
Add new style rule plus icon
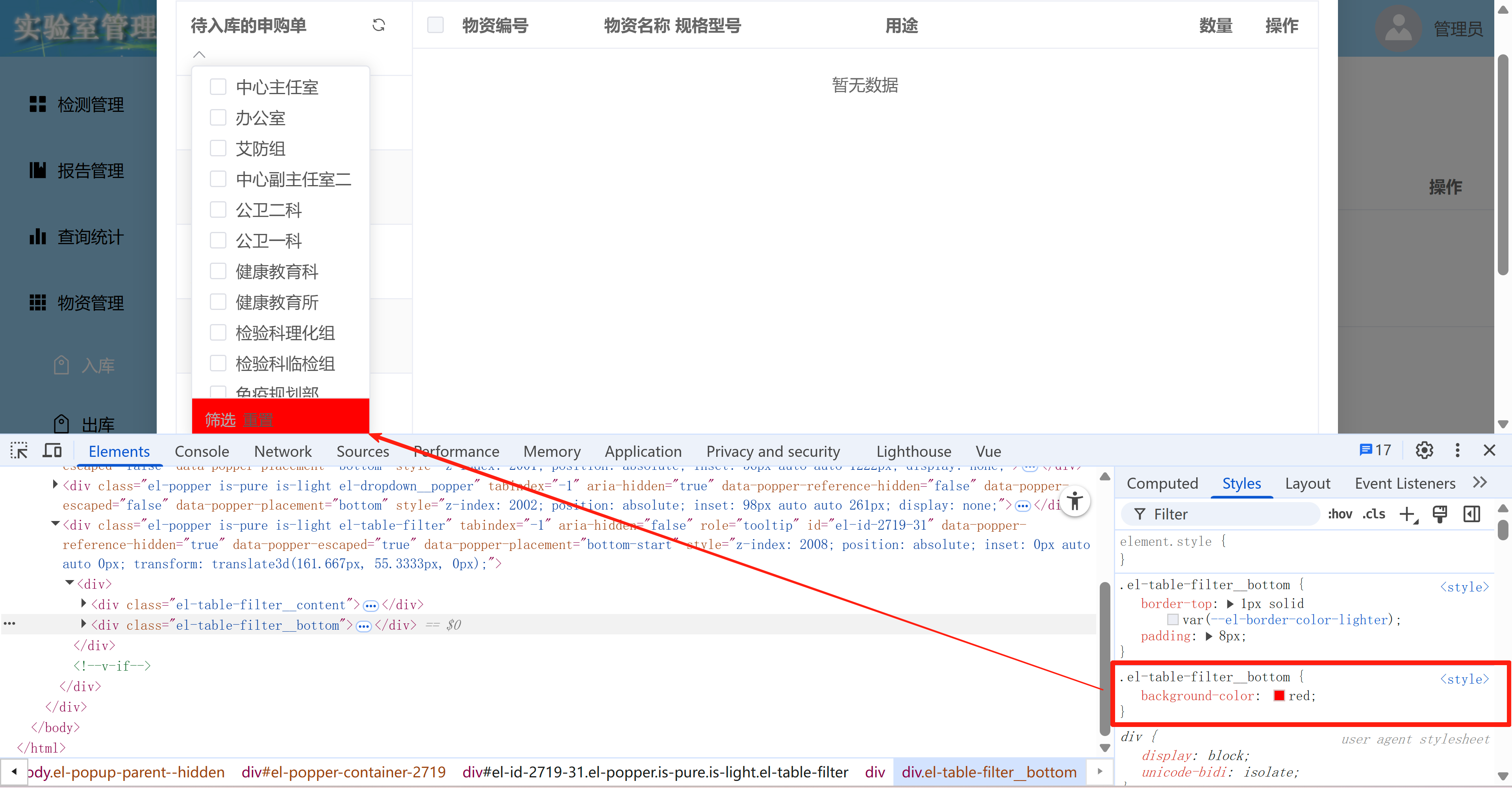(x=1407, y=514)
